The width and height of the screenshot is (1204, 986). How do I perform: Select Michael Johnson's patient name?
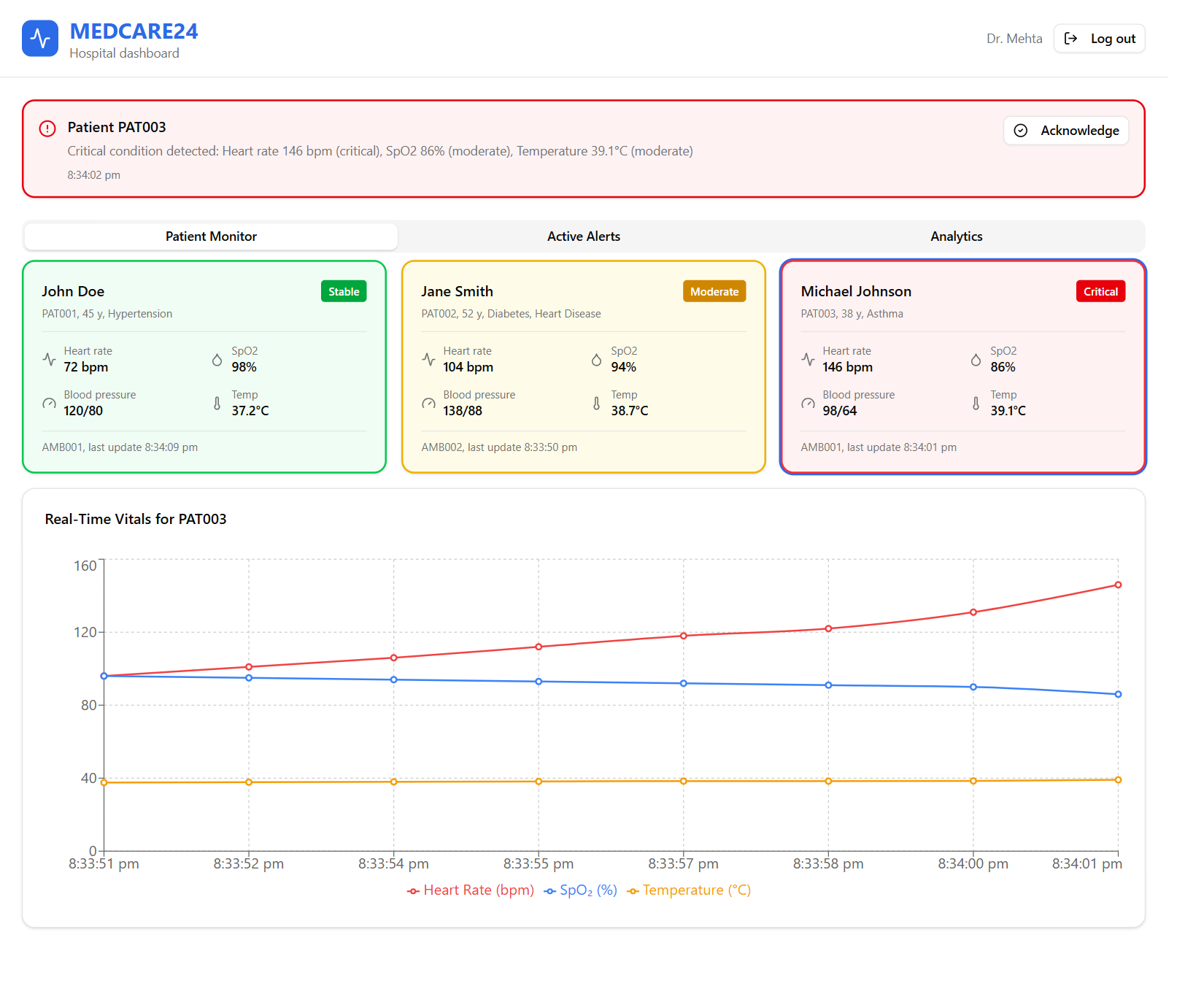[x=856, y=291]
